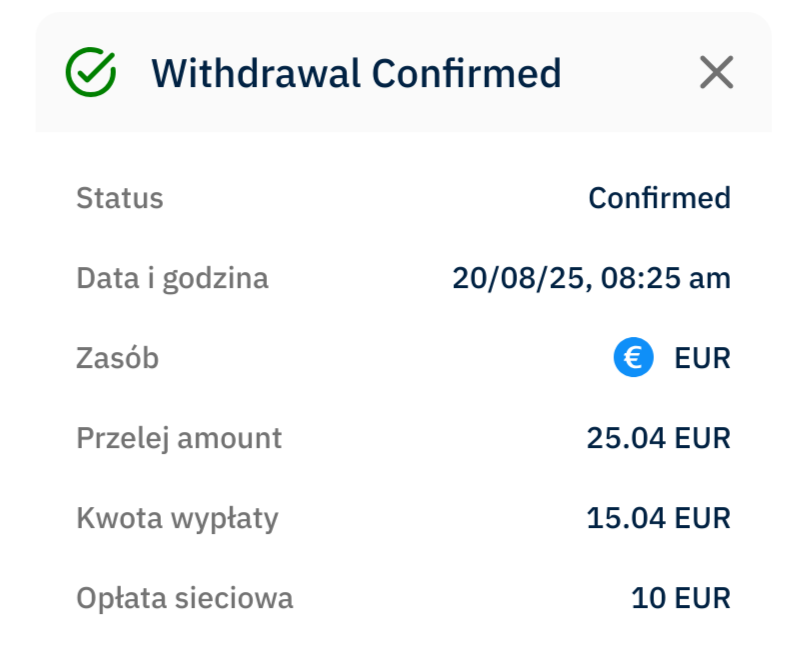Select the 15.04 EUR withdrawal amount

click(x=659, y=518)
